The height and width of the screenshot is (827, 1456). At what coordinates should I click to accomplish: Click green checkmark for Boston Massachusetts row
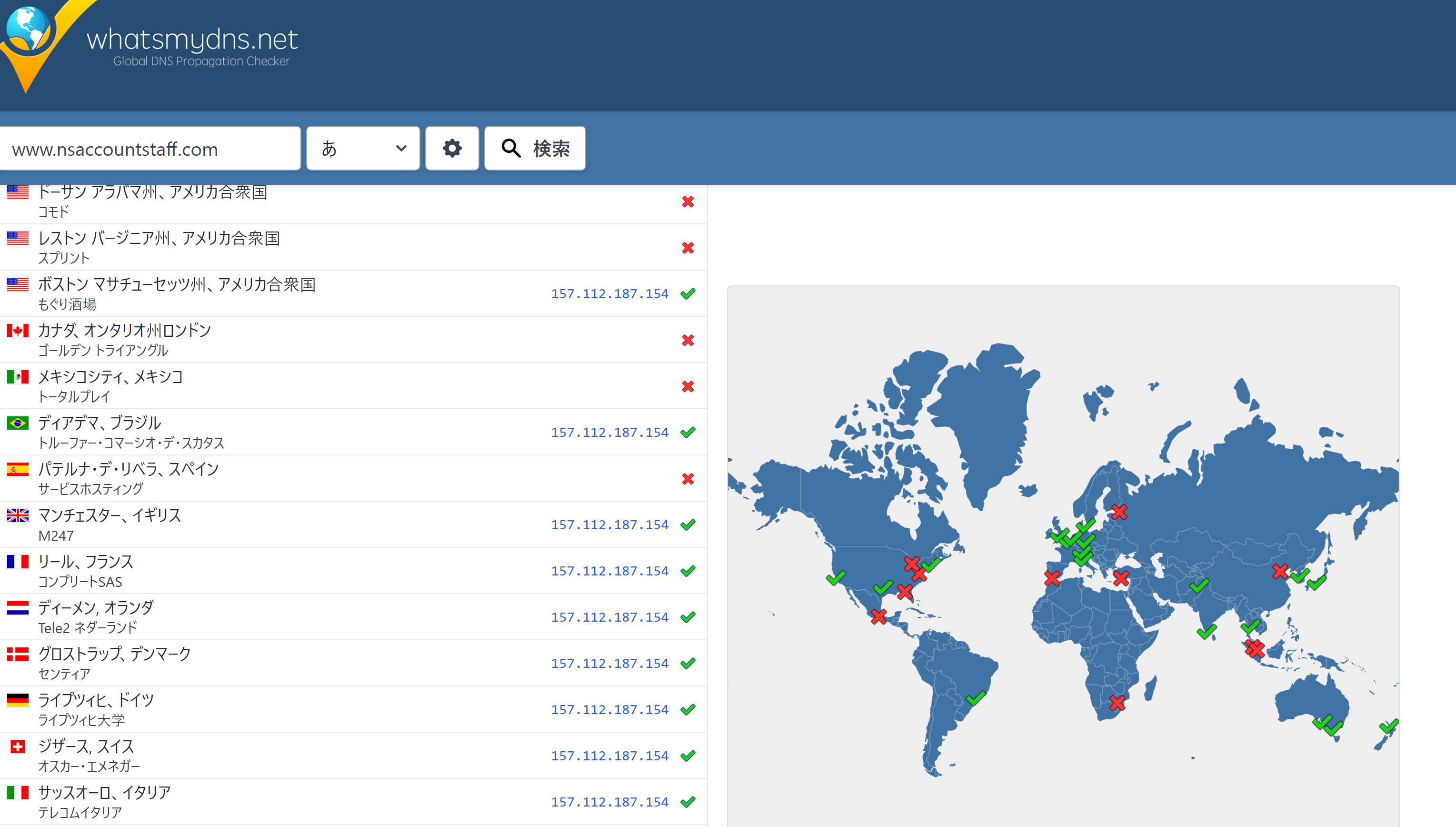tap(688, 293)
